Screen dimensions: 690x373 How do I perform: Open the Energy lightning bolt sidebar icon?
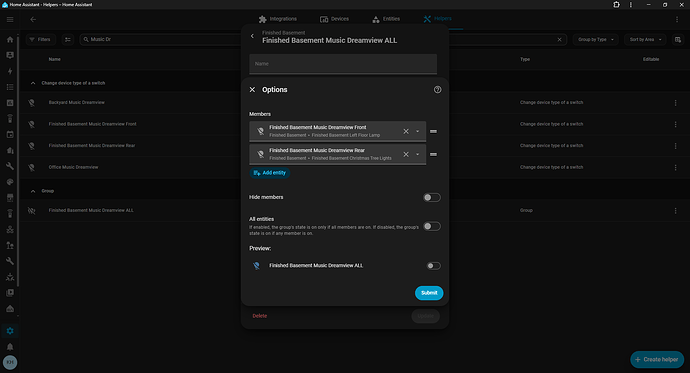pyautogui.click(x=10, y=71)
